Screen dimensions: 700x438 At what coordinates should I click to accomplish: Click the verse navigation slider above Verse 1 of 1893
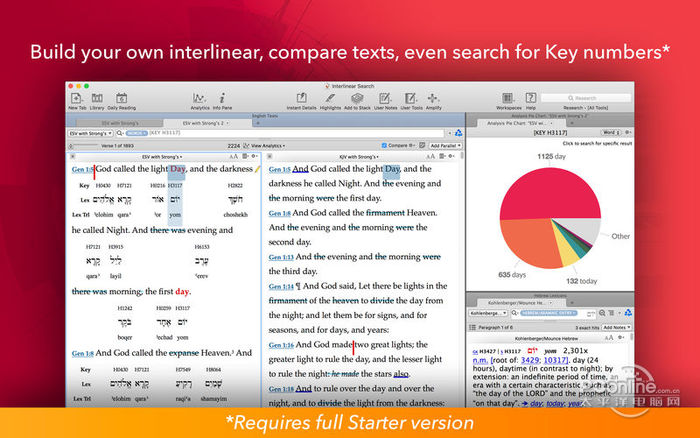pos(84,146)
